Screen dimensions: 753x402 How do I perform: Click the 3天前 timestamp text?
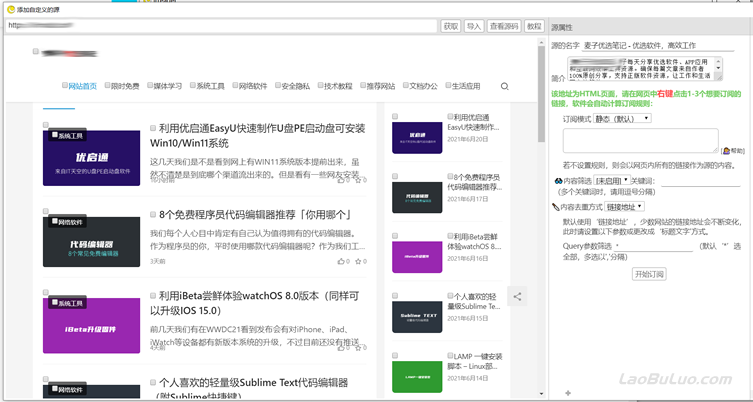[158, 262]
